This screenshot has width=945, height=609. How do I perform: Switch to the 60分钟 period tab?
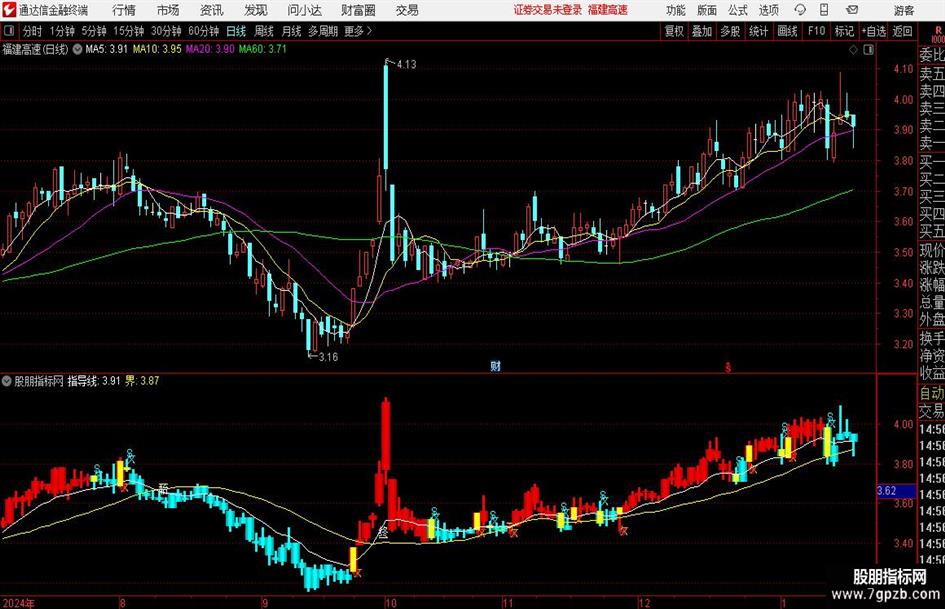click(x=204, y=31)
